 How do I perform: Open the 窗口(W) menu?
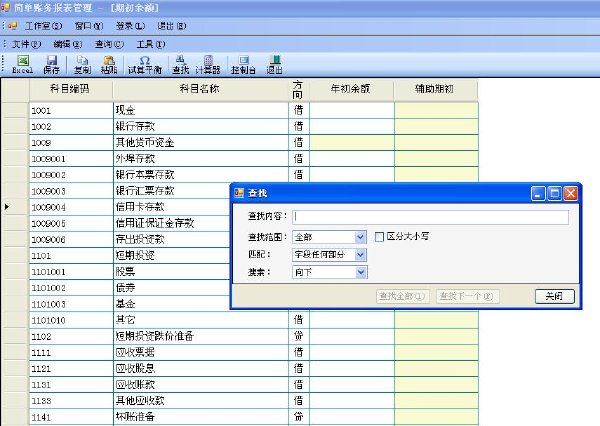(89, 26)
